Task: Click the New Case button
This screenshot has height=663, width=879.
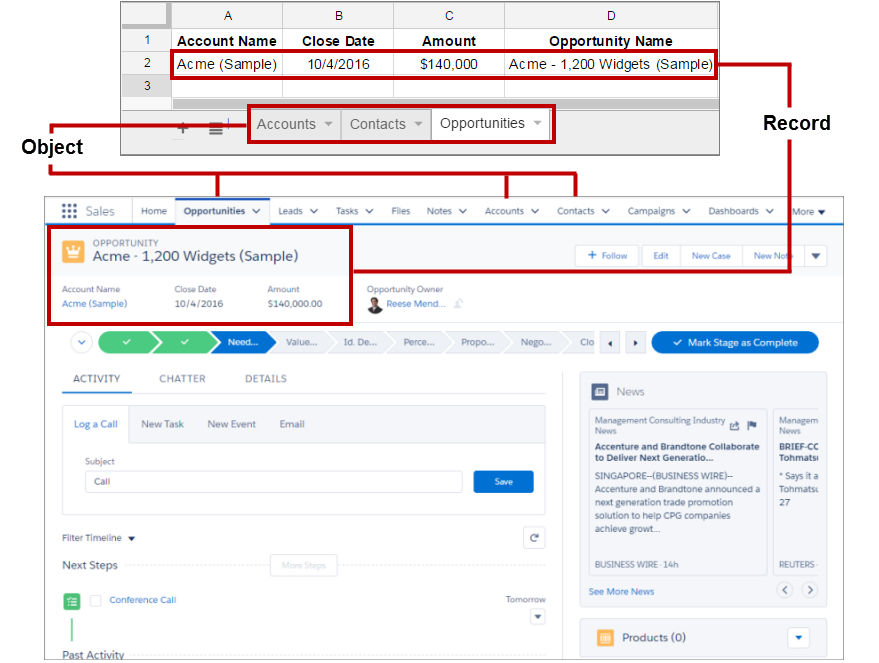Action: (x=711, y=256)
